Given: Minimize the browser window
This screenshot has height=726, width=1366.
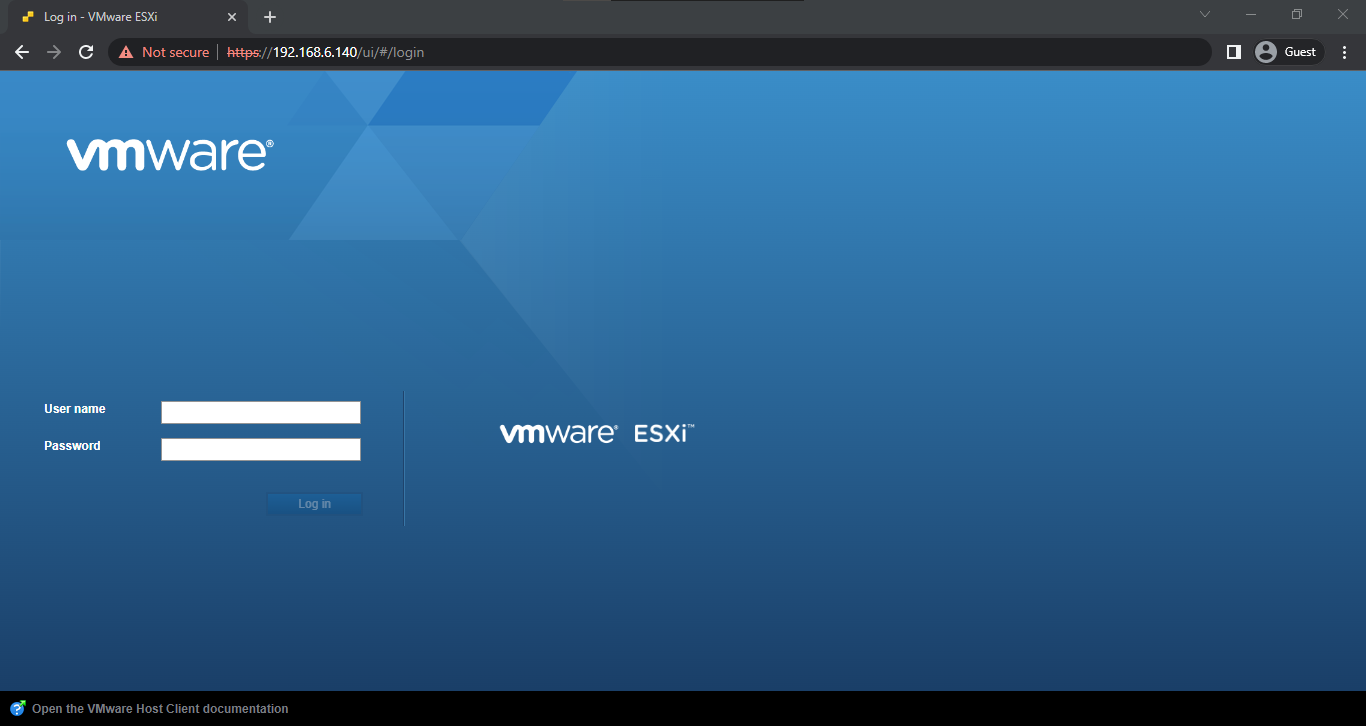Looking at the screenshot, I should pyautogui.click(x=1251, y=14).
